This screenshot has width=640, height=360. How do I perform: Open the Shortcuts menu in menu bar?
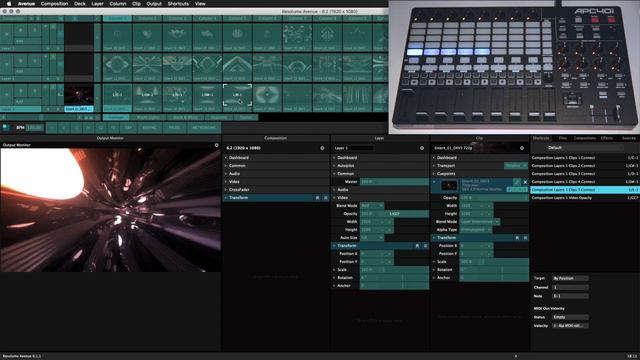pyautogui.click(x=178, y=4)
